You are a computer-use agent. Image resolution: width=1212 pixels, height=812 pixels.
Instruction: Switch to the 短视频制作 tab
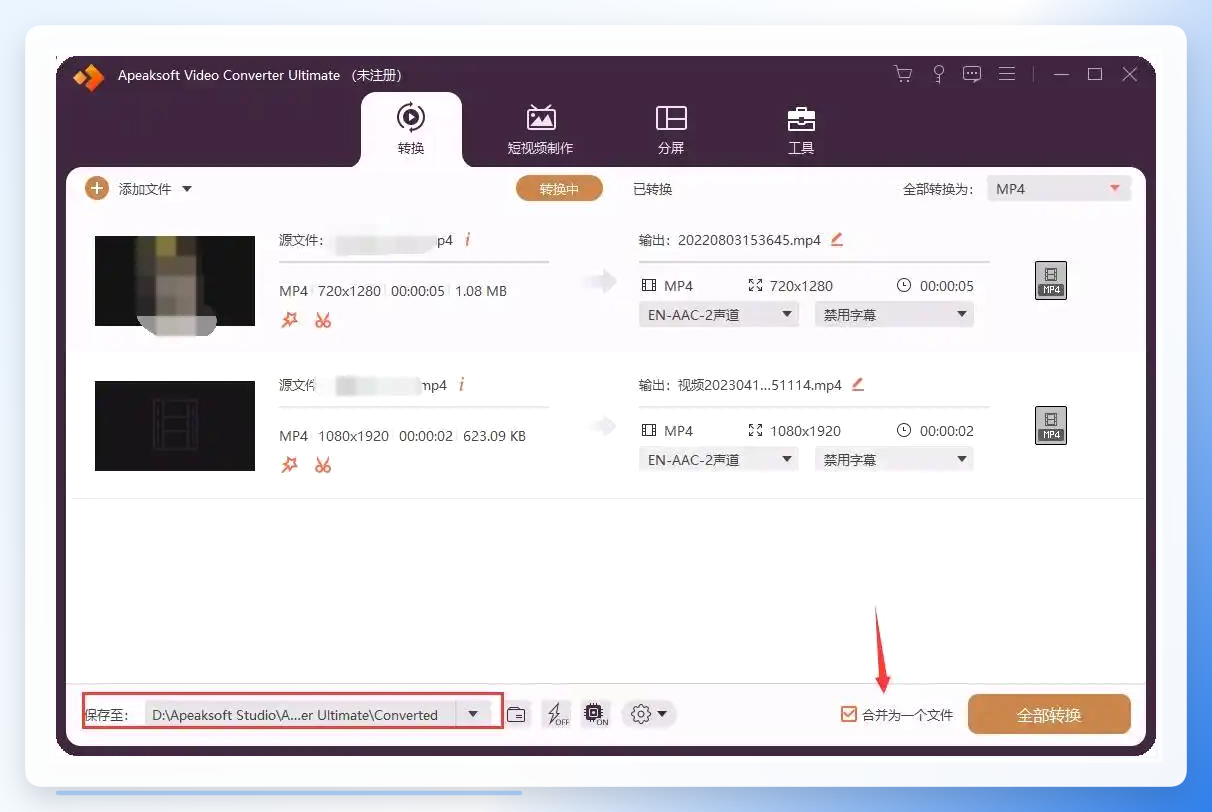(x=540, y=129)
